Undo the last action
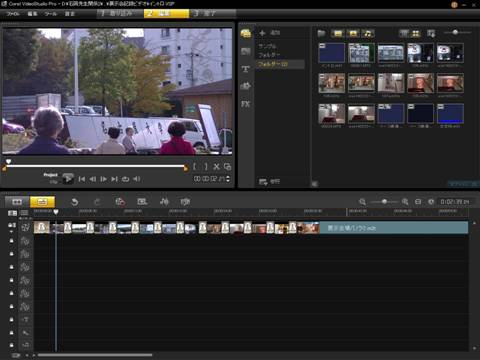Viewport: 480px width, 360px height. 75,202
